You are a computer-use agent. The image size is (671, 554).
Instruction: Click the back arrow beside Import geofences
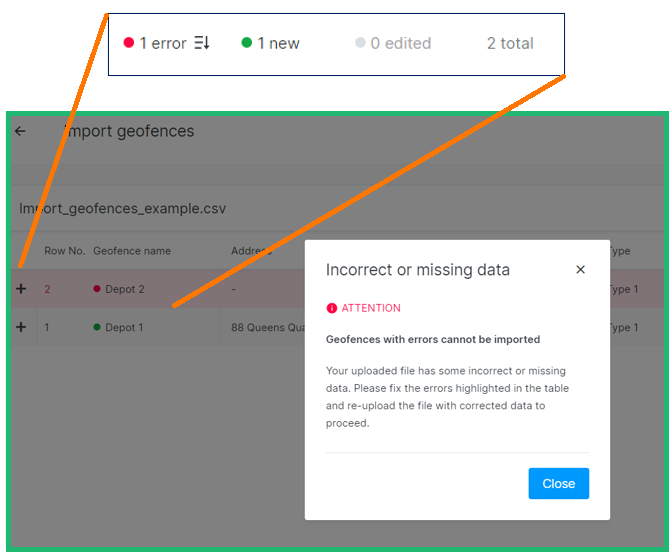[20, 131]
